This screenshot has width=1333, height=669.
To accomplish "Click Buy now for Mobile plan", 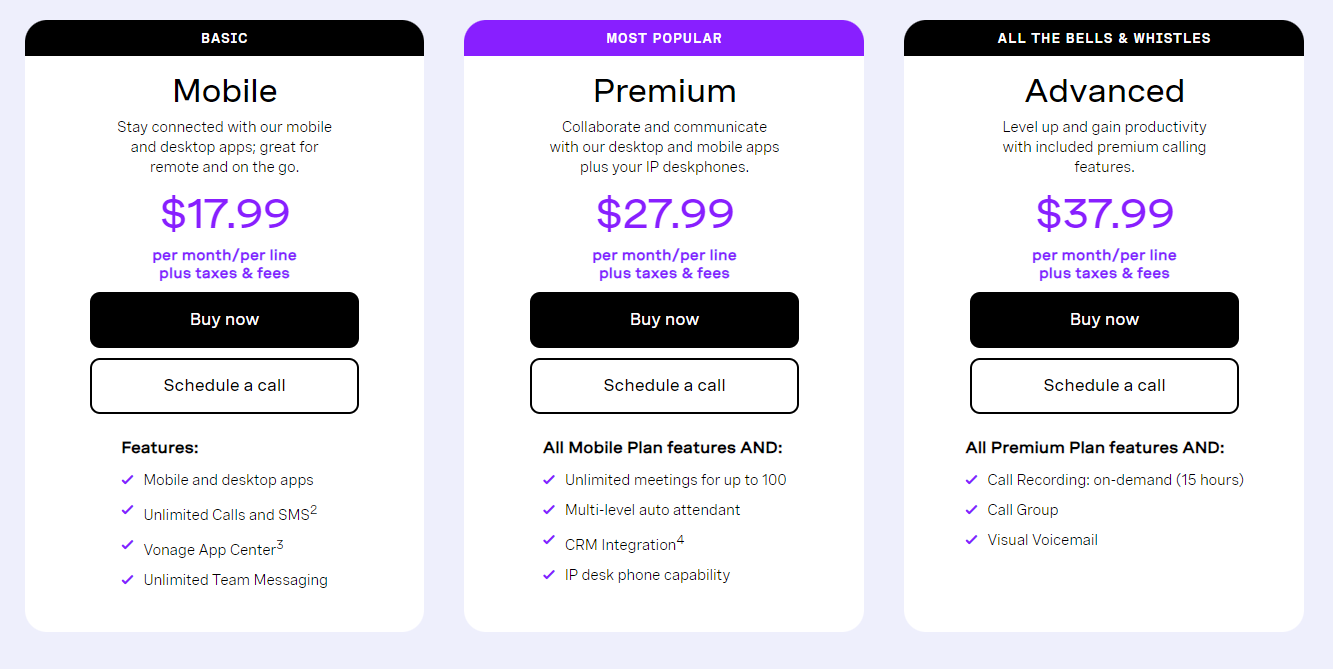I will [224, 320].
